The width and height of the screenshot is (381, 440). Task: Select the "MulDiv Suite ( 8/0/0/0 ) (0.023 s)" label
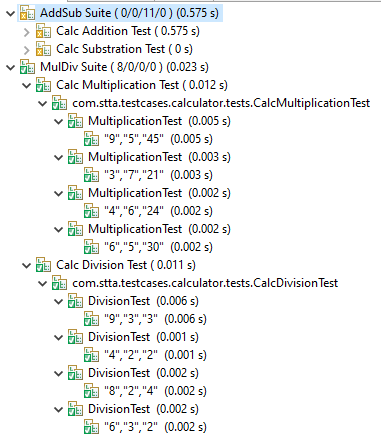(x=124, y=67)
